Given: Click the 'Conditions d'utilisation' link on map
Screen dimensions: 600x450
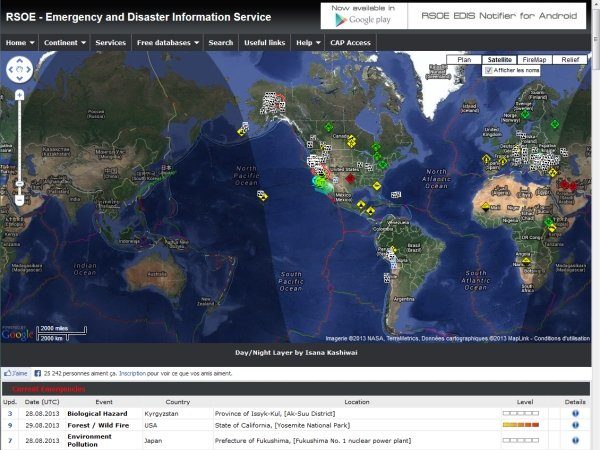Looking at the screenshot, I should 561,338.
